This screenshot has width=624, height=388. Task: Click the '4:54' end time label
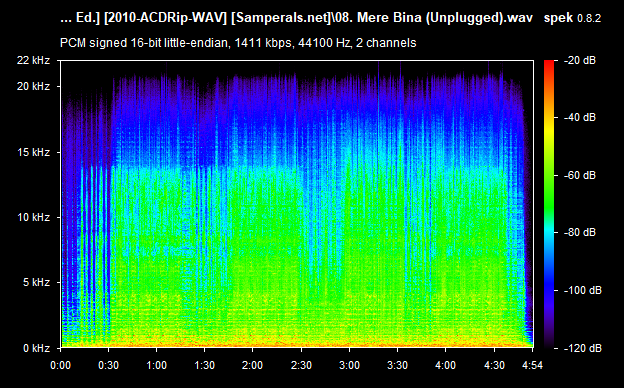(x=532, y=365)
